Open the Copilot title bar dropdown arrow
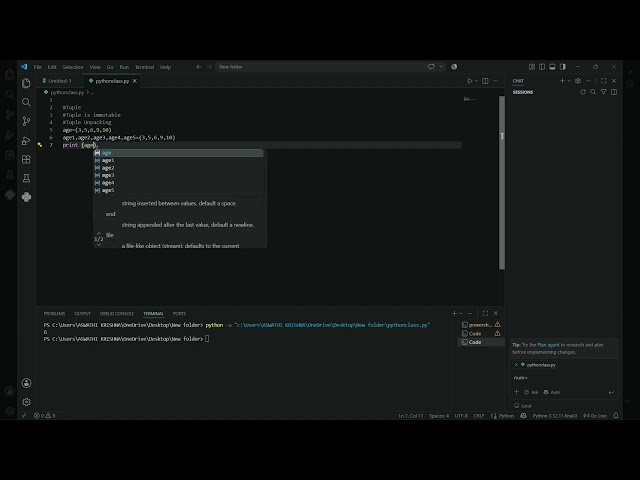The image size is (640, 480). [x=440, y=67]
